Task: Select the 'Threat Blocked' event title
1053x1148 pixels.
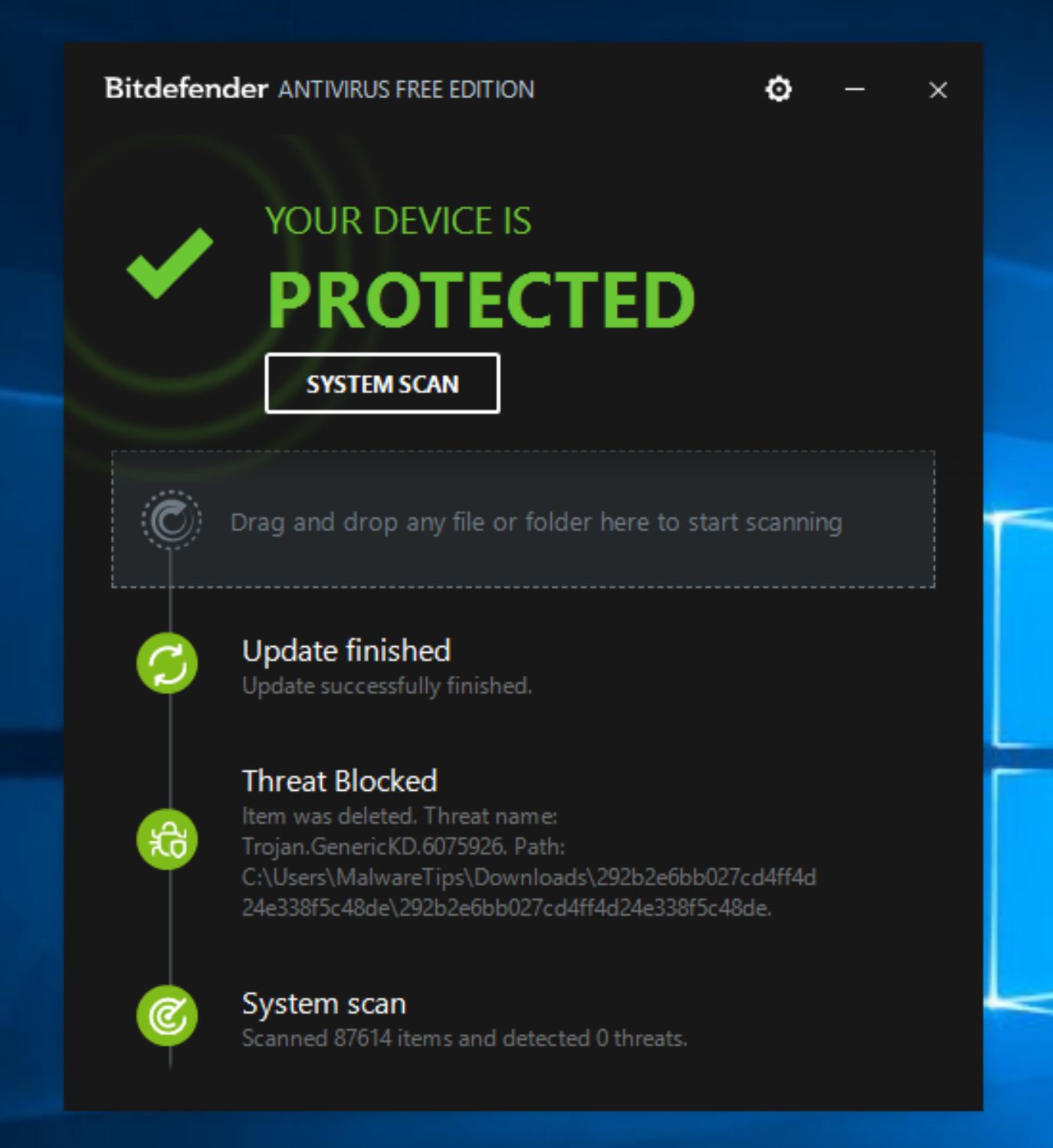Action: [340, 781]
